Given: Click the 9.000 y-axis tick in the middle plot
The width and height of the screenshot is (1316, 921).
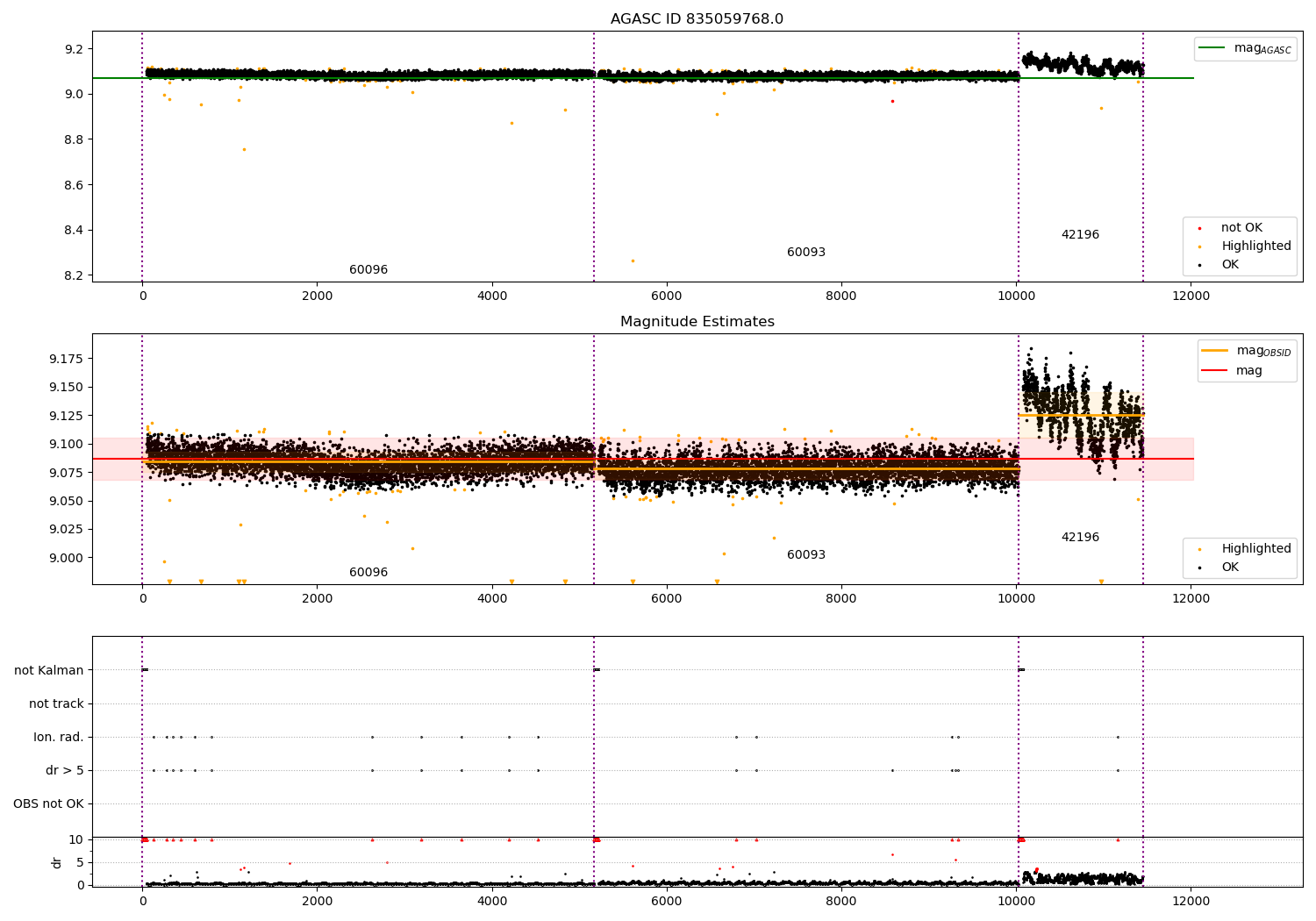Looking at the screenshot, I should point(68,558).
